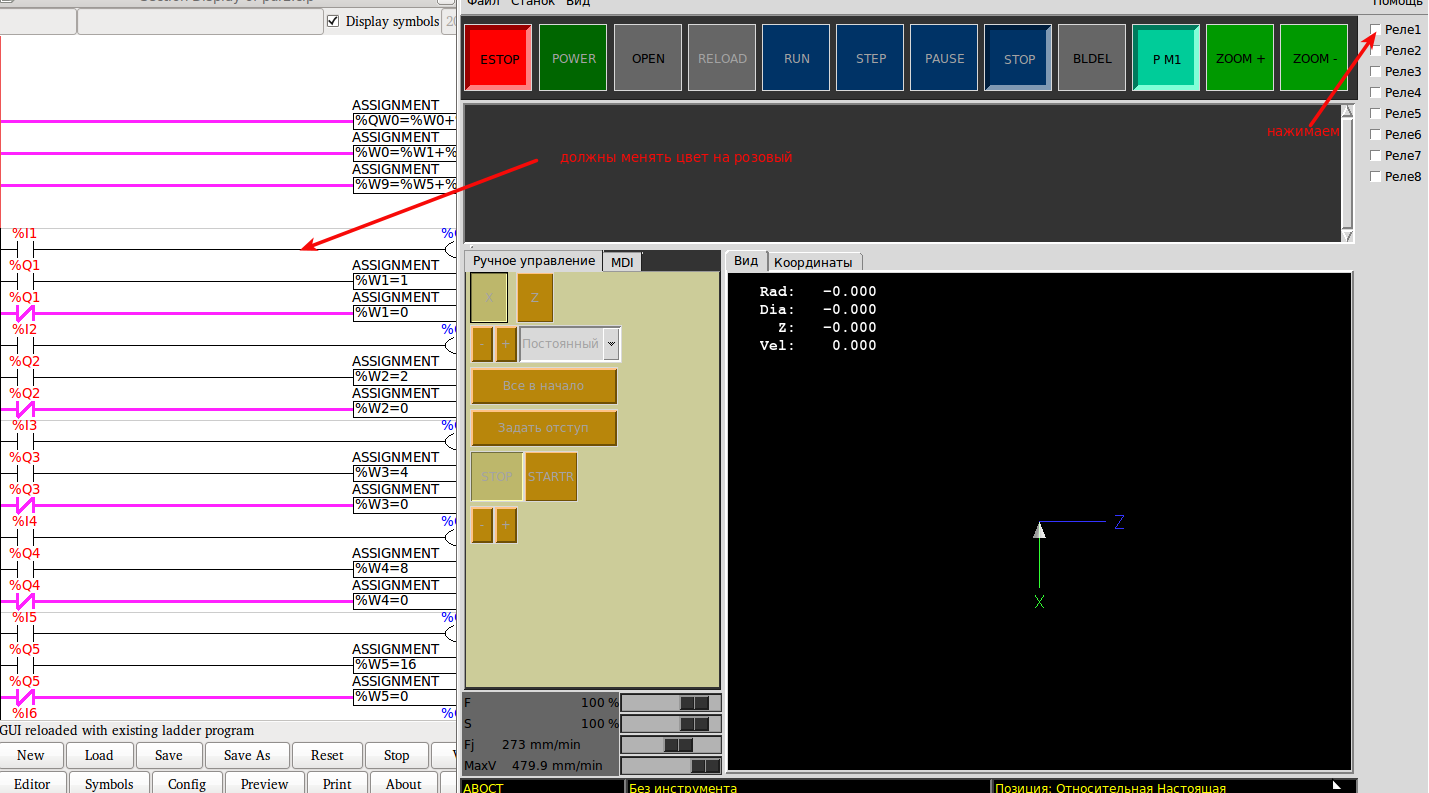Open the ClassicLadder Config window
This screenshot has height=793, width=1429.
pos(187,784)
